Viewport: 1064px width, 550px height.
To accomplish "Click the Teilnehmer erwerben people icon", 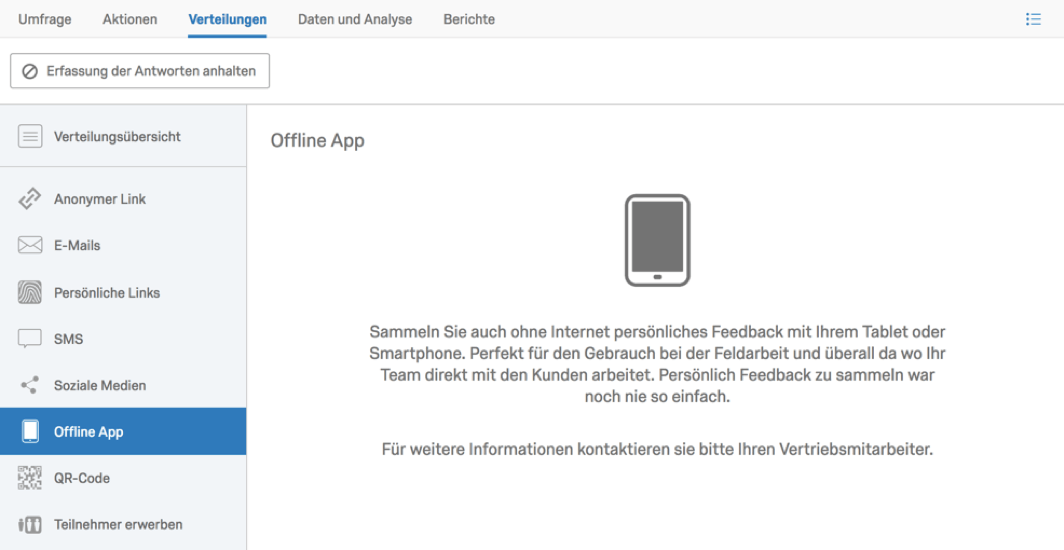I will pyautogui.click(x=30, y=524).
